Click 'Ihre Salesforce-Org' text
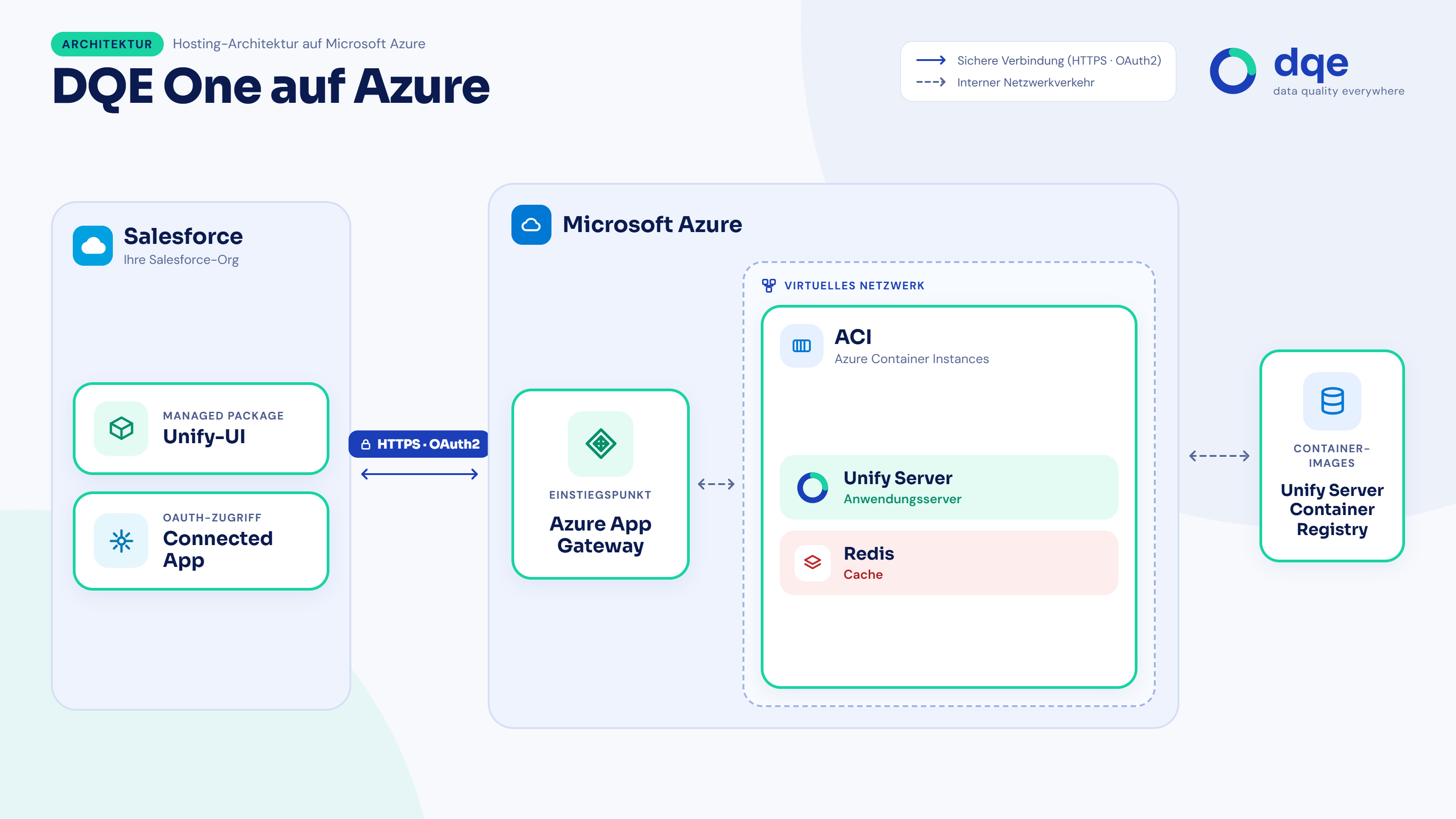 (x=181, y=259)
